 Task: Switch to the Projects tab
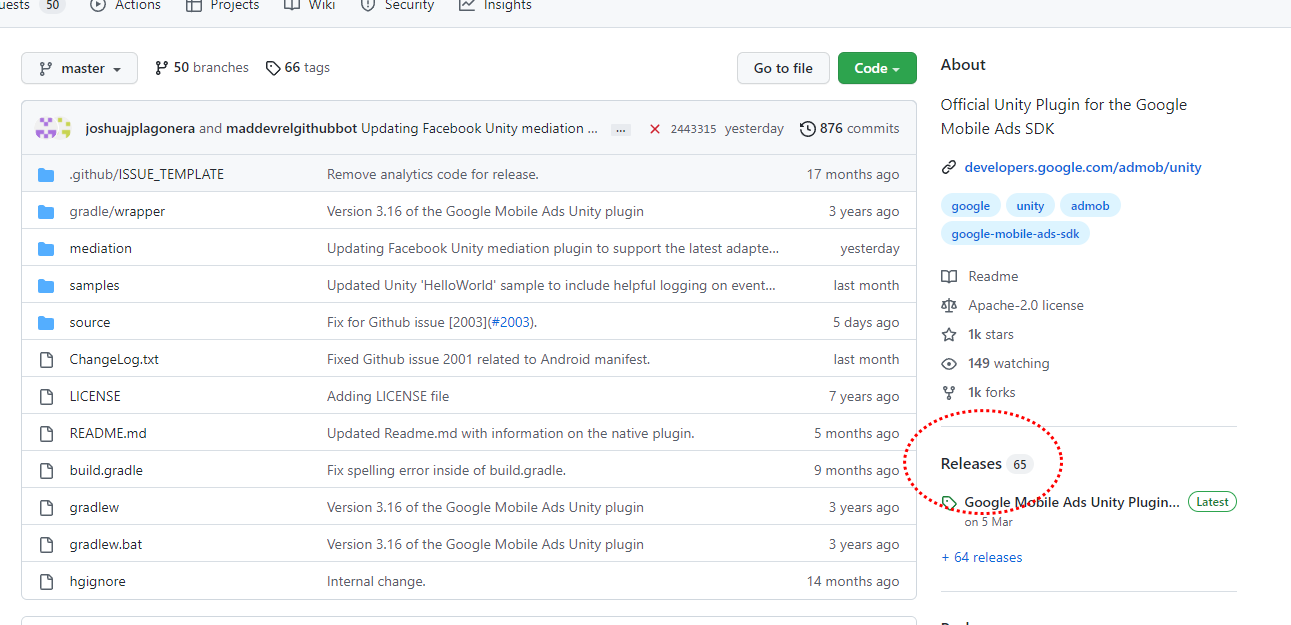click(x=222, y=5)
